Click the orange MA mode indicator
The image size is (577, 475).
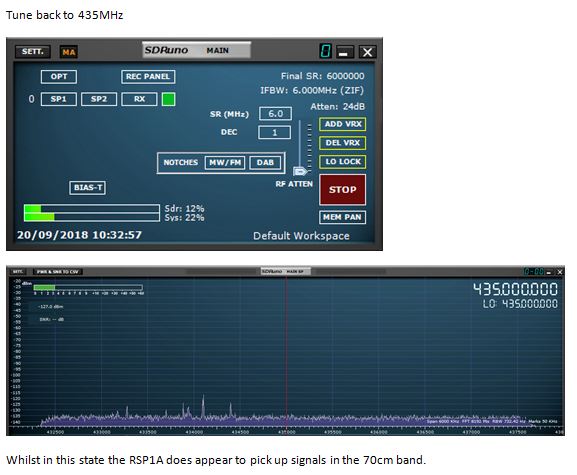click(69, 52)
